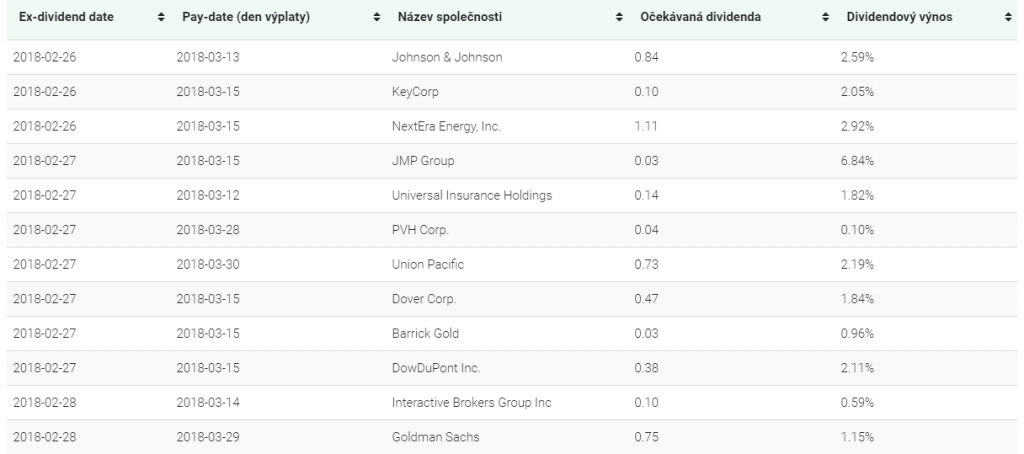Click sort arrows on Dividendový výnos column
Image resolution: width=1024 pixels, height=454 pixels.
point(1007,19)
